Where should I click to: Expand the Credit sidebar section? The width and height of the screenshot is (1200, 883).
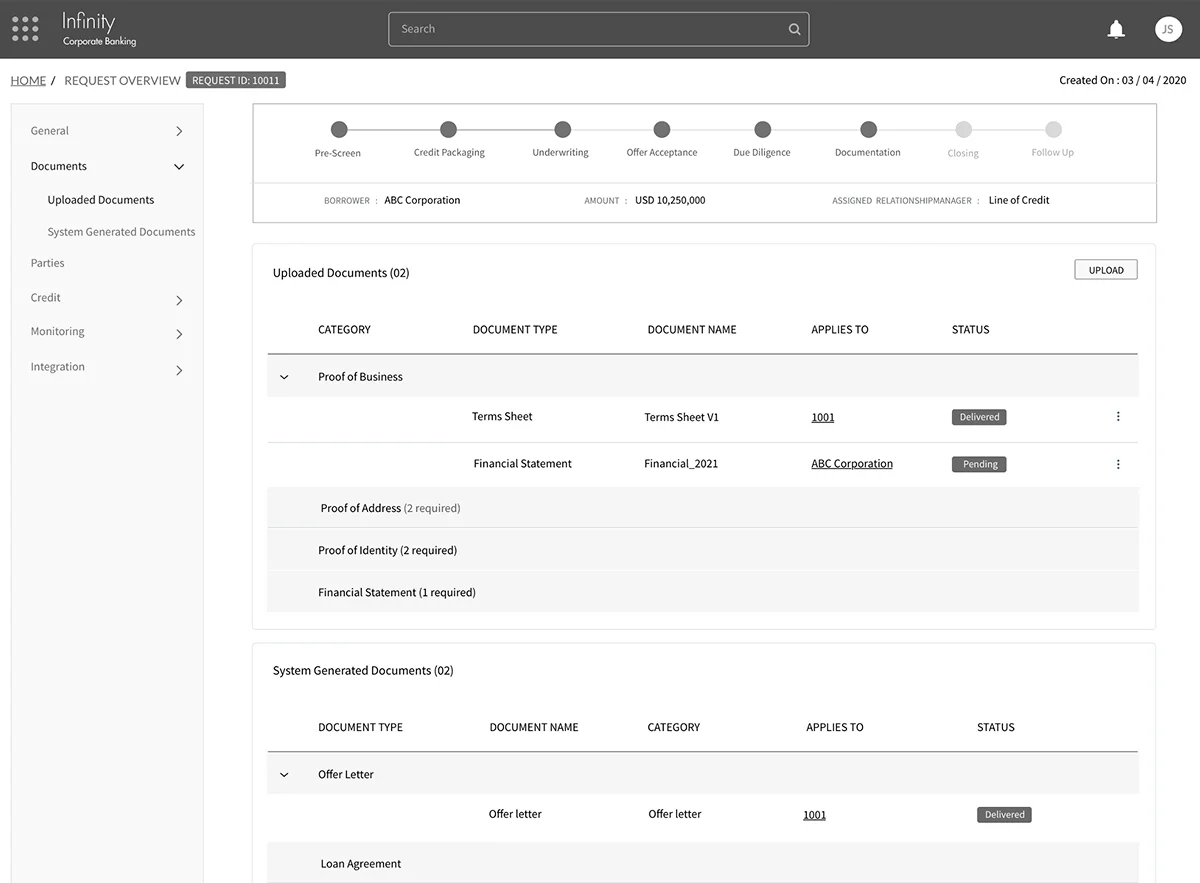(179, 300)
